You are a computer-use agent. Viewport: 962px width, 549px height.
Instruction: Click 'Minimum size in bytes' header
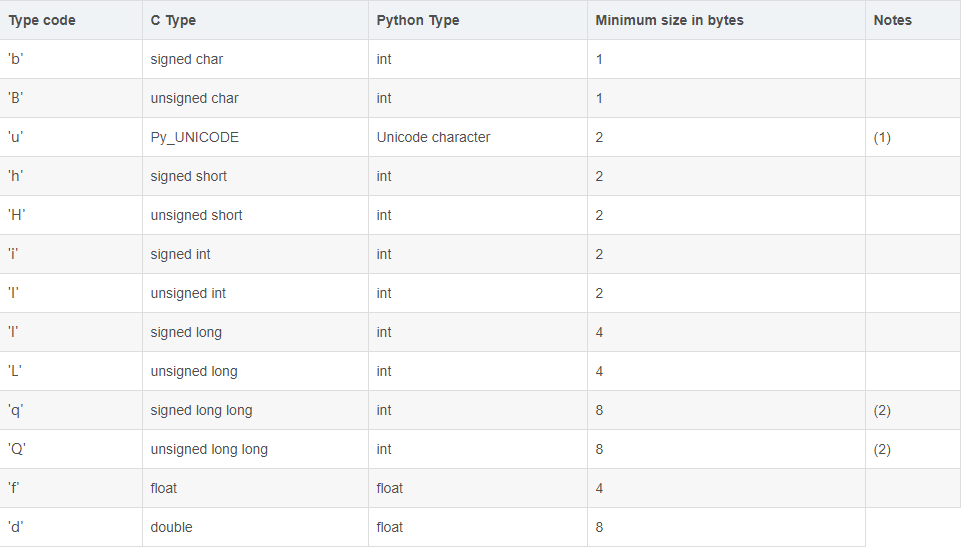coord(669,20)
